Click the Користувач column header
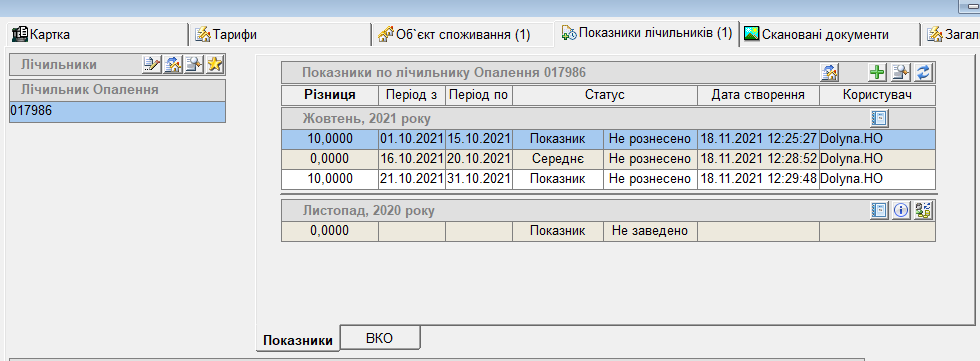Screen dimensions: 980x361 (878, 95)
